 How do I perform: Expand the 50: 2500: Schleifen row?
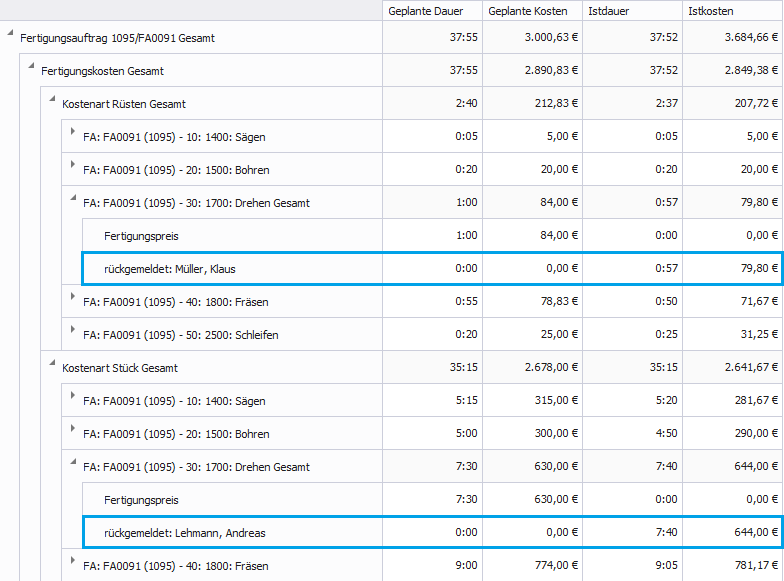[73, 332]
